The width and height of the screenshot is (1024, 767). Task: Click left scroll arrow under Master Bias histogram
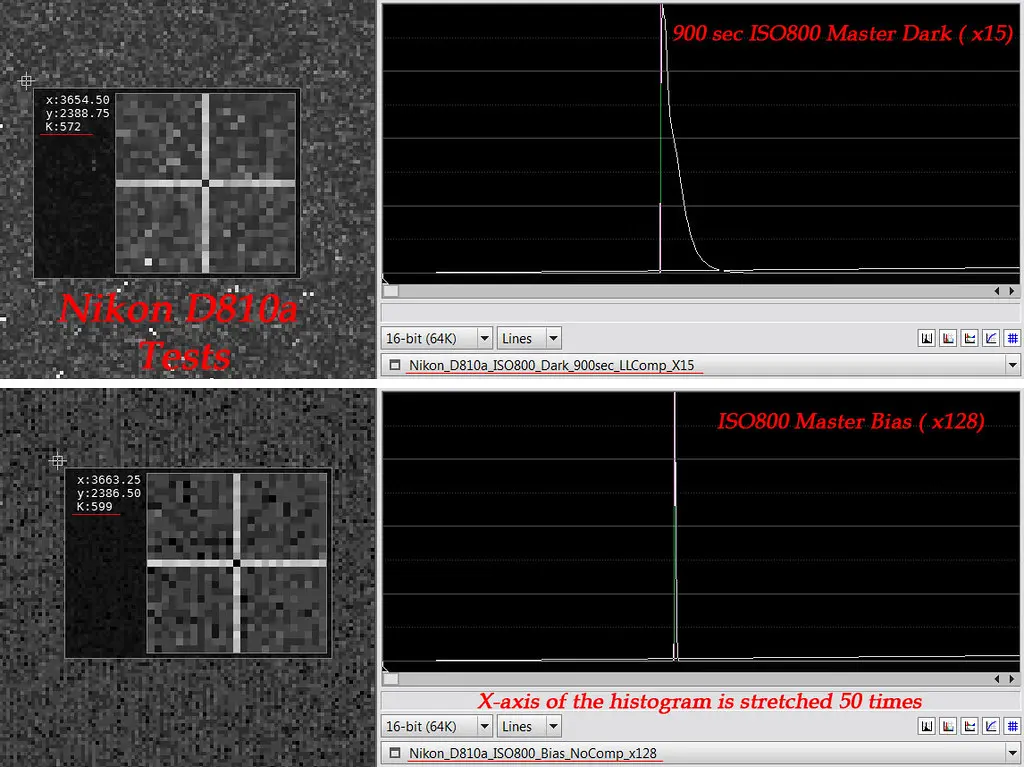coord(997,679)
